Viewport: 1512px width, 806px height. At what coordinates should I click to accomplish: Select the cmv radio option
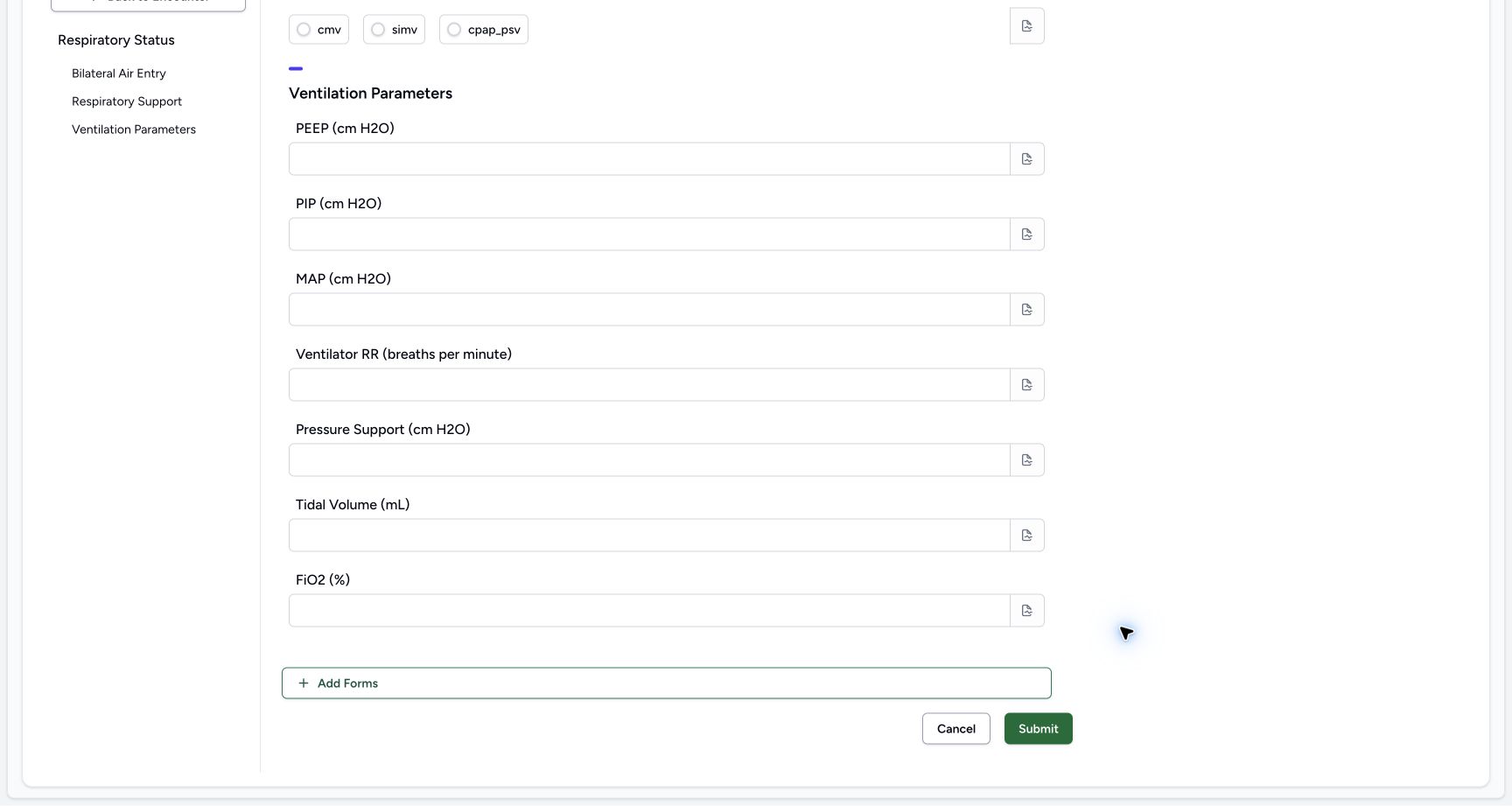(x=318, y=30)
